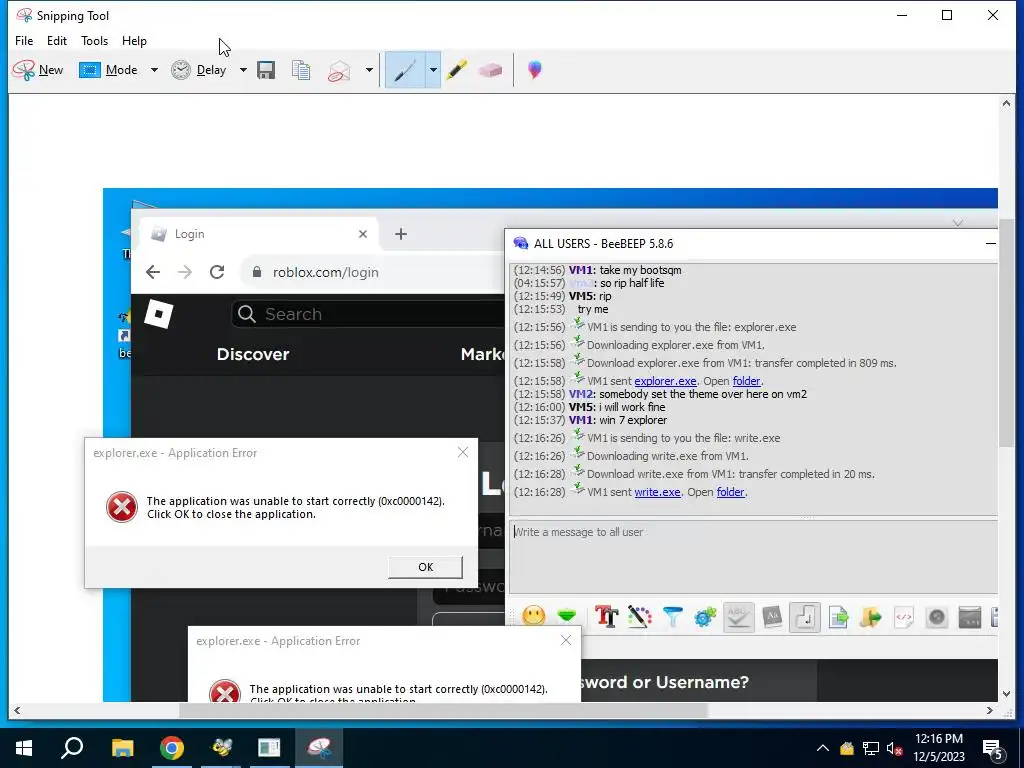Click the BeeBEEP dictionary Aa icon

tap(772, 616)
